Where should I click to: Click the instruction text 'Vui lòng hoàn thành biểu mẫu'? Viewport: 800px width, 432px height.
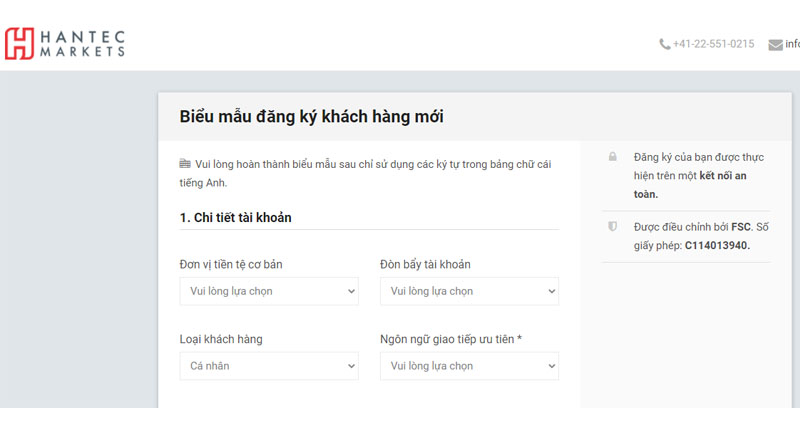(265, 164)
